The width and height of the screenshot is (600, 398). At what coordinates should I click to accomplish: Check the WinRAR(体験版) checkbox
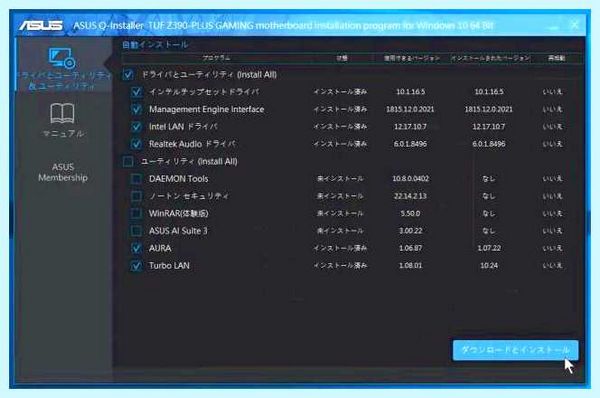tap(136, 213)
